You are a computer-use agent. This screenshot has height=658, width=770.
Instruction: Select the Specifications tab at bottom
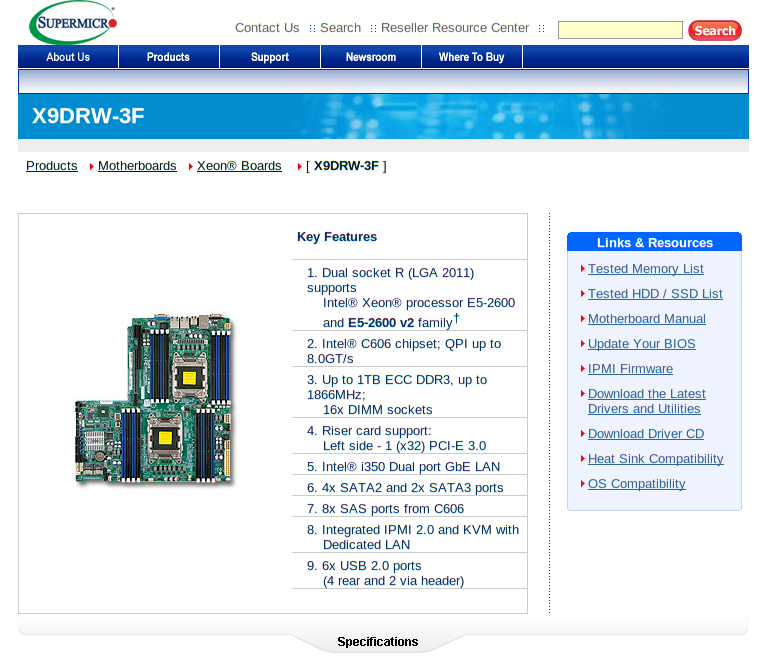pyautogui.click(x=378, y=642)
